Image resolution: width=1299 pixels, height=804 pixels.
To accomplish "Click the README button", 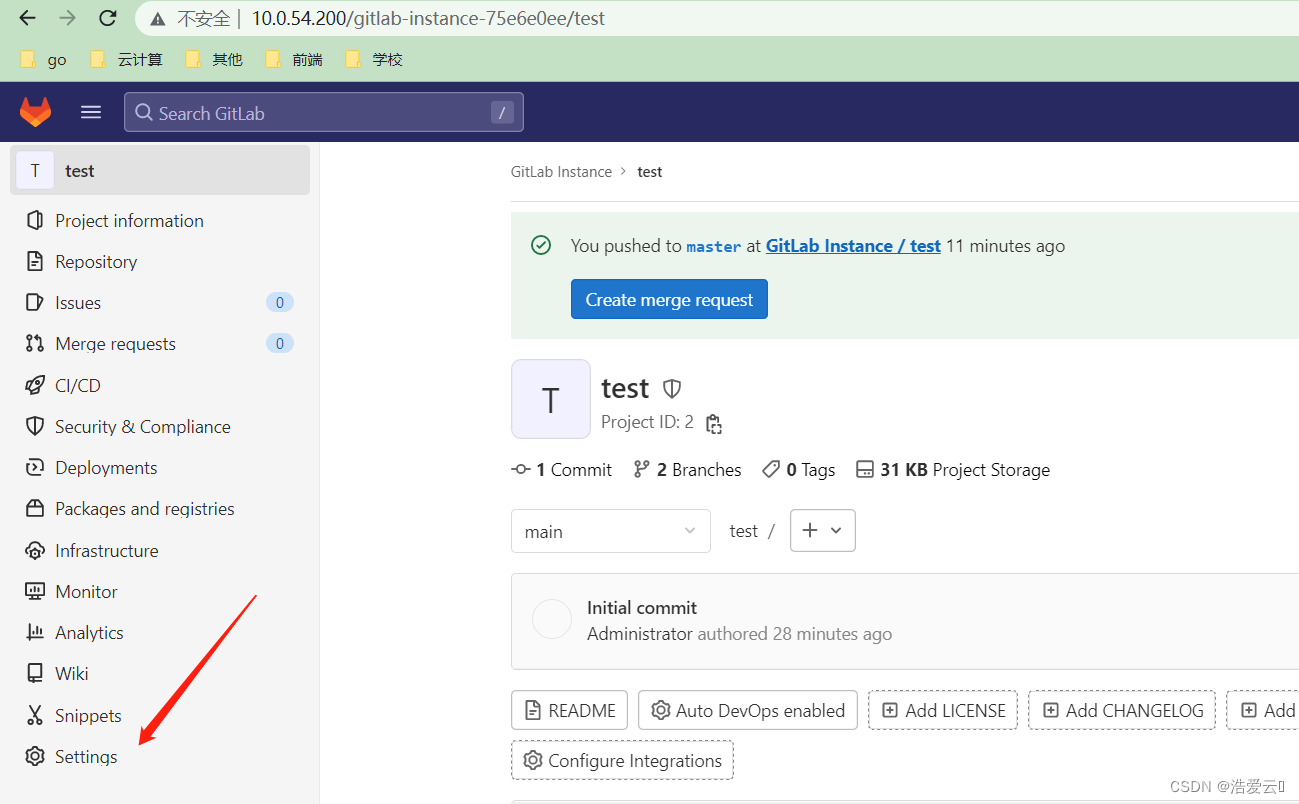I will [x=569, y=710].
